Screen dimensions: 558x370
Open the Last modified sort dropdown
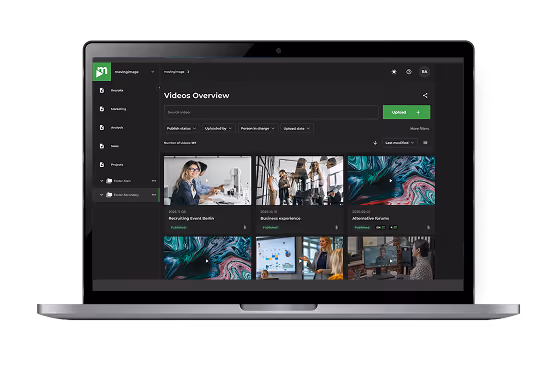(x=400, y=143)
